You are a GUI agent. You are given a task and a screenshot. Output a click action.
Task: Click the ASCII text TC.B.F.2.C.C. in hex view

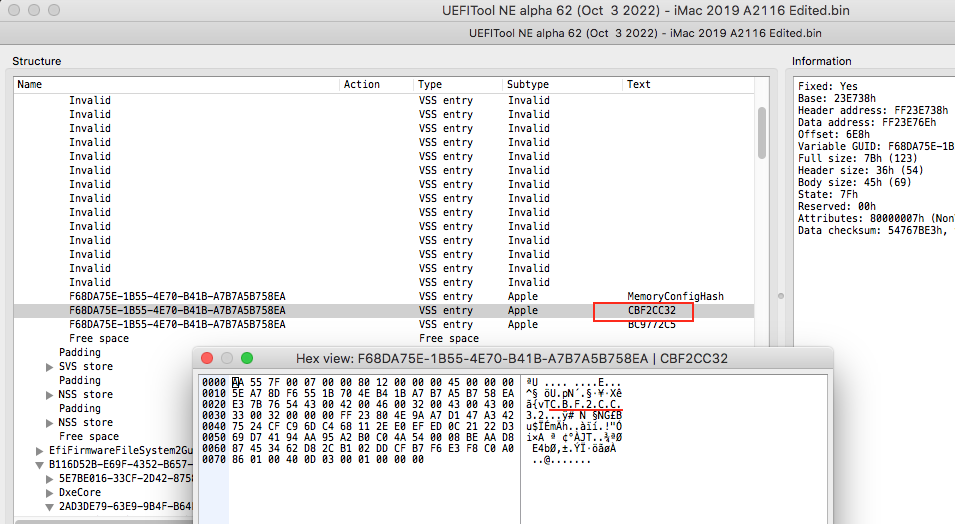click(x=582, y=405)
